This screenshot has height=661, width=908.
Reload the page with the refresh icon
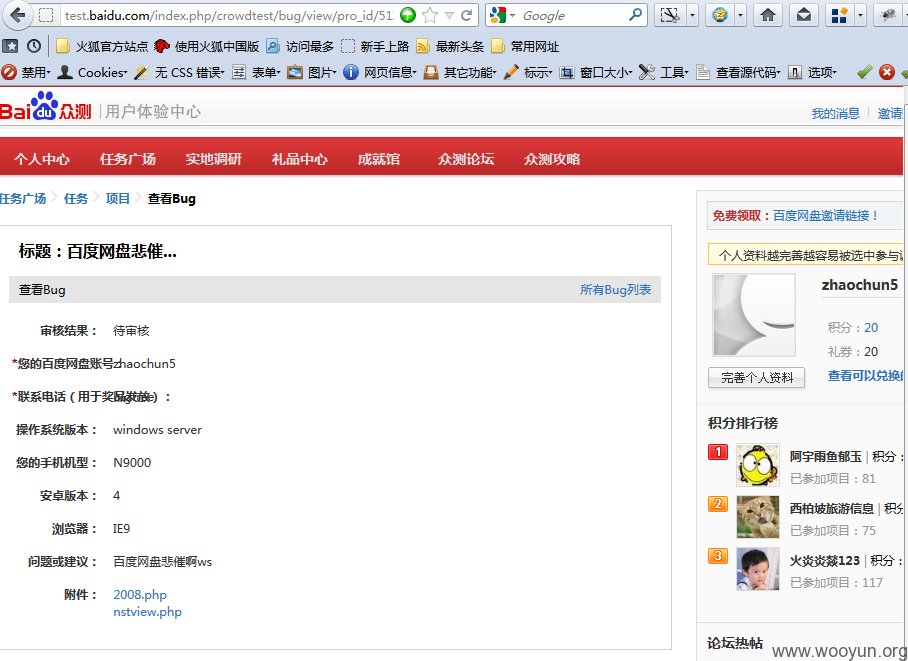tap(466, 15)
